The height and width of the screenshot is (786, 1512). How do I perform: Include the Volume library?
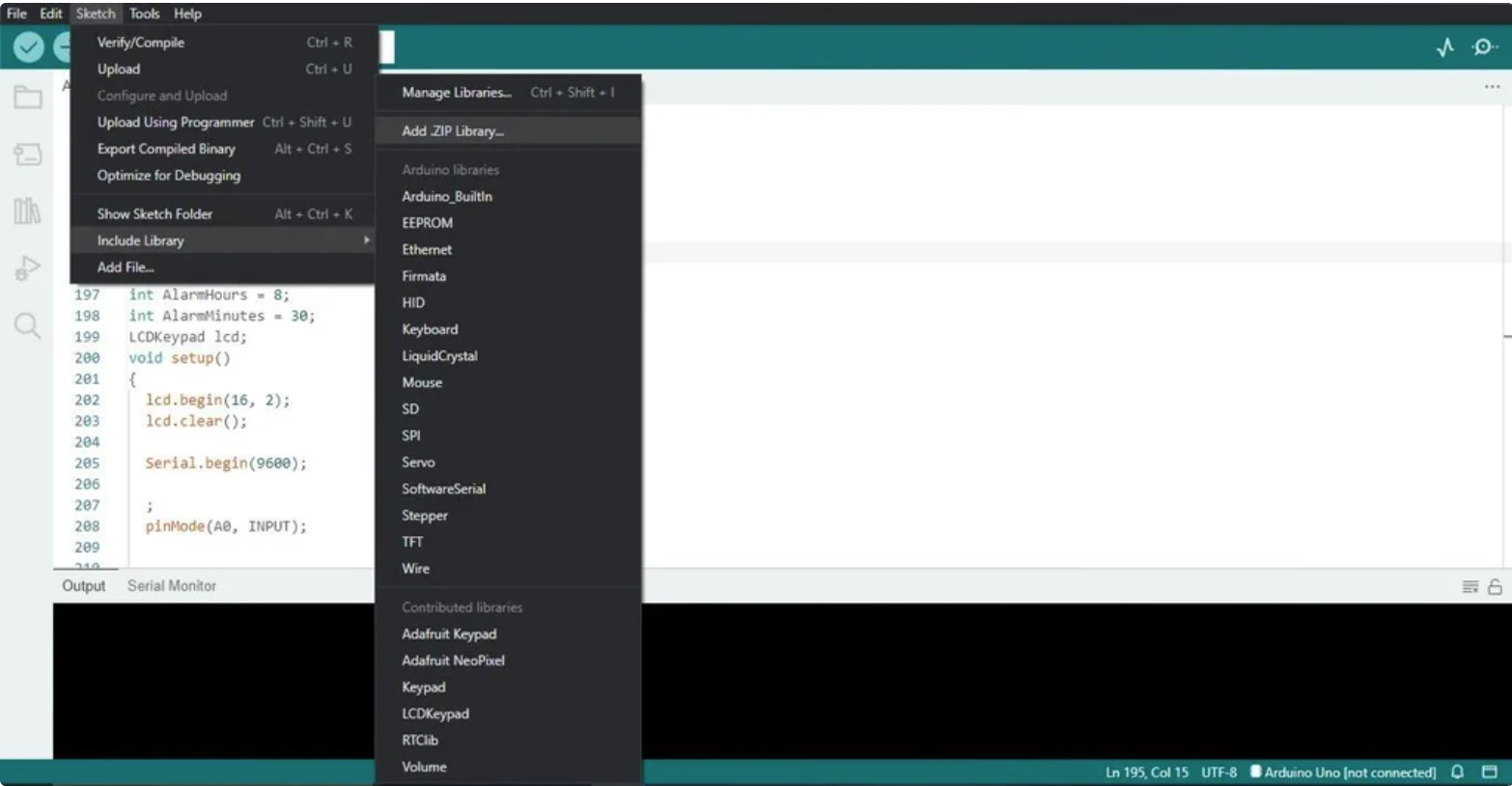508,767
